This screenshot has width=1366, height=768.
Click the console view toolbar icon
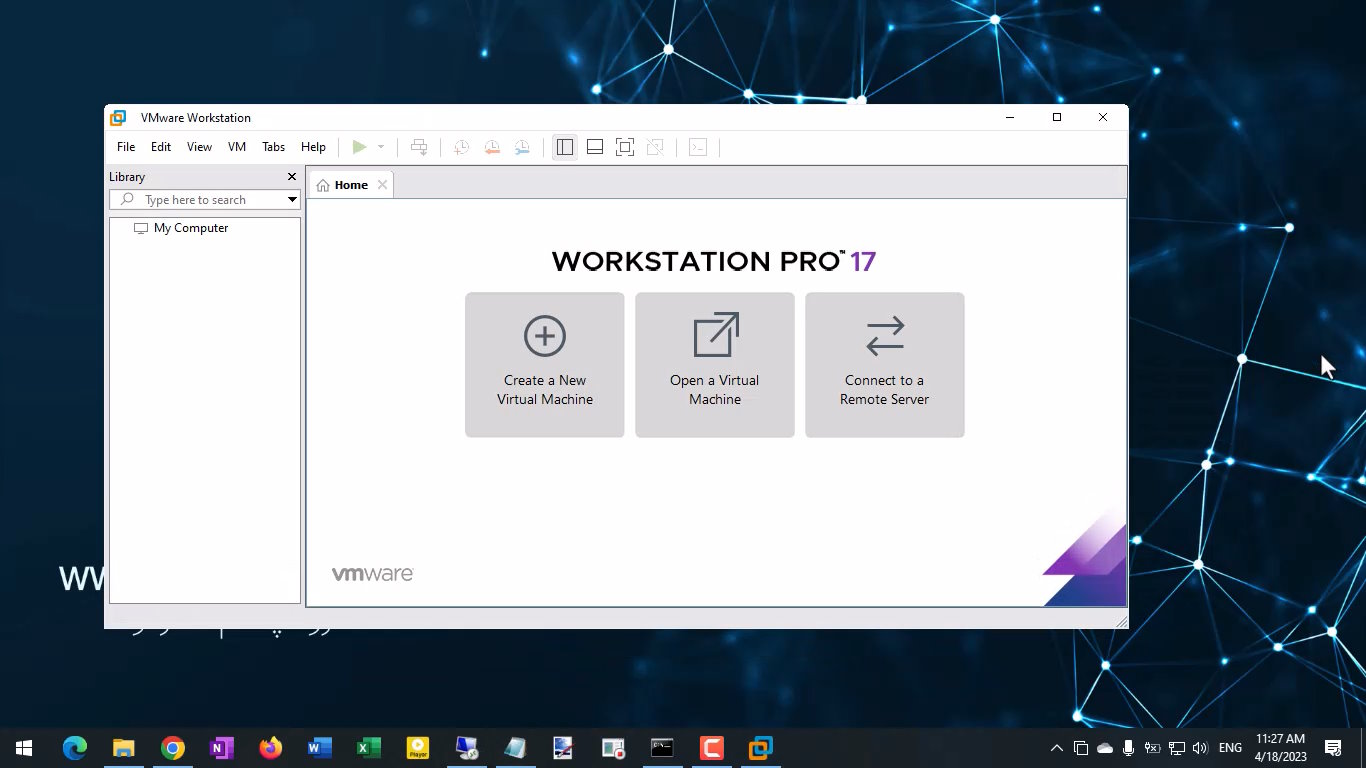698,147
